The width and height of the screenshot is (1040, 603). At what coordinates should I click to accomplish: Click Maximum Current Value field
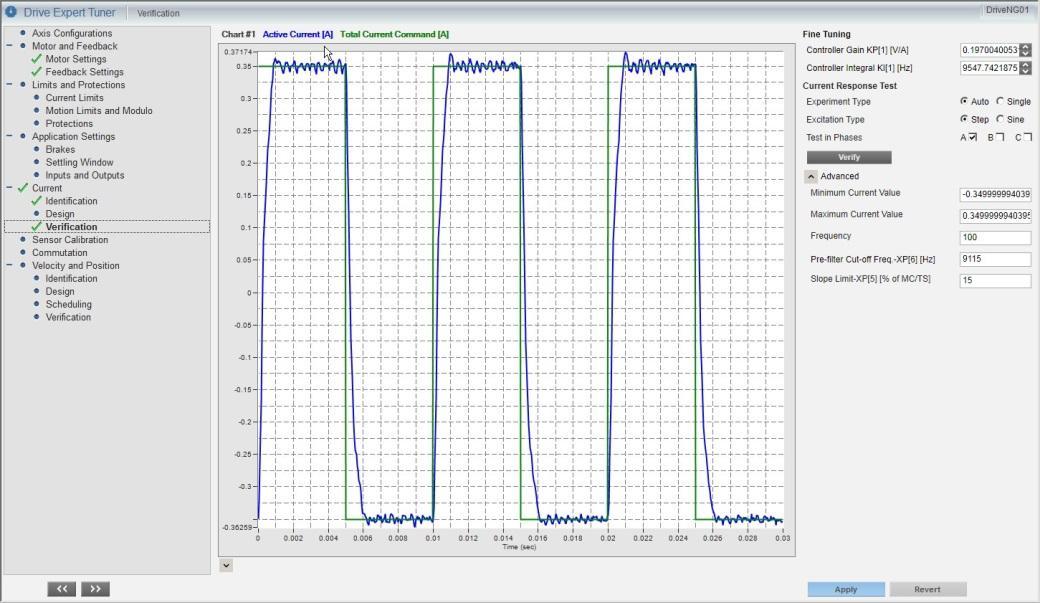pyautogui.click(x=996, y=216)
